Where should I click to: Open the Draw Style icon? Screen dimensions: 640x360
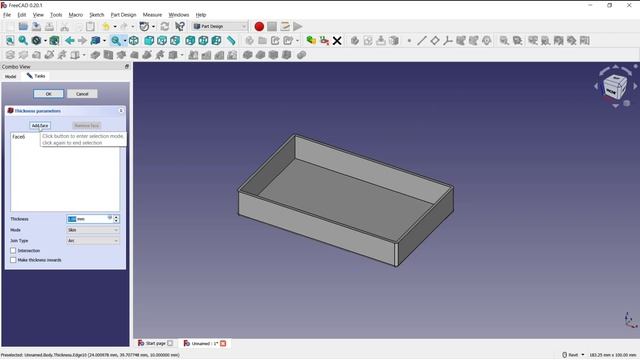tap(36, 40)
